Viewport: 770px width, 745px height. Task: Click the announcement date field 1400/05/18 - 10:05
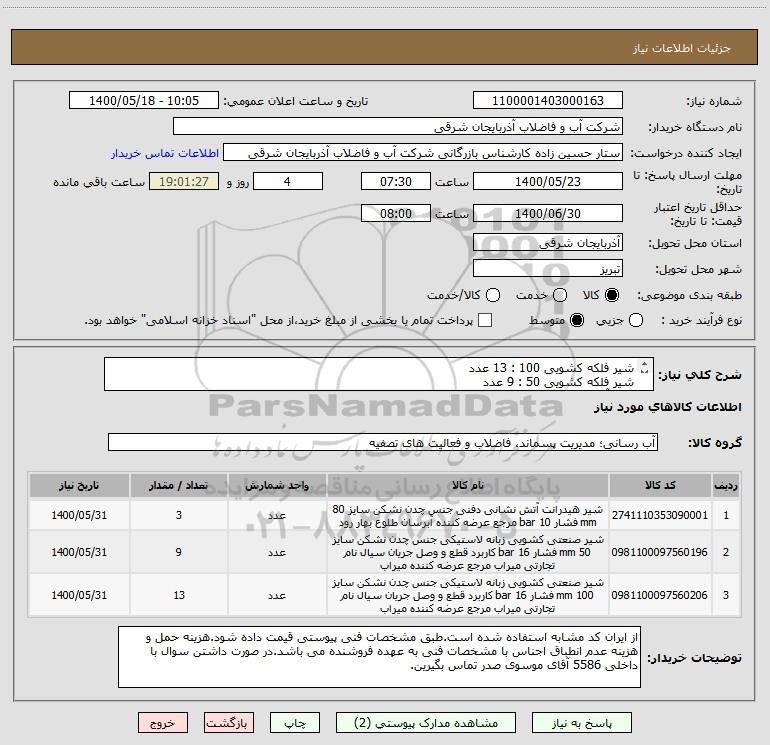coord(144,101)
